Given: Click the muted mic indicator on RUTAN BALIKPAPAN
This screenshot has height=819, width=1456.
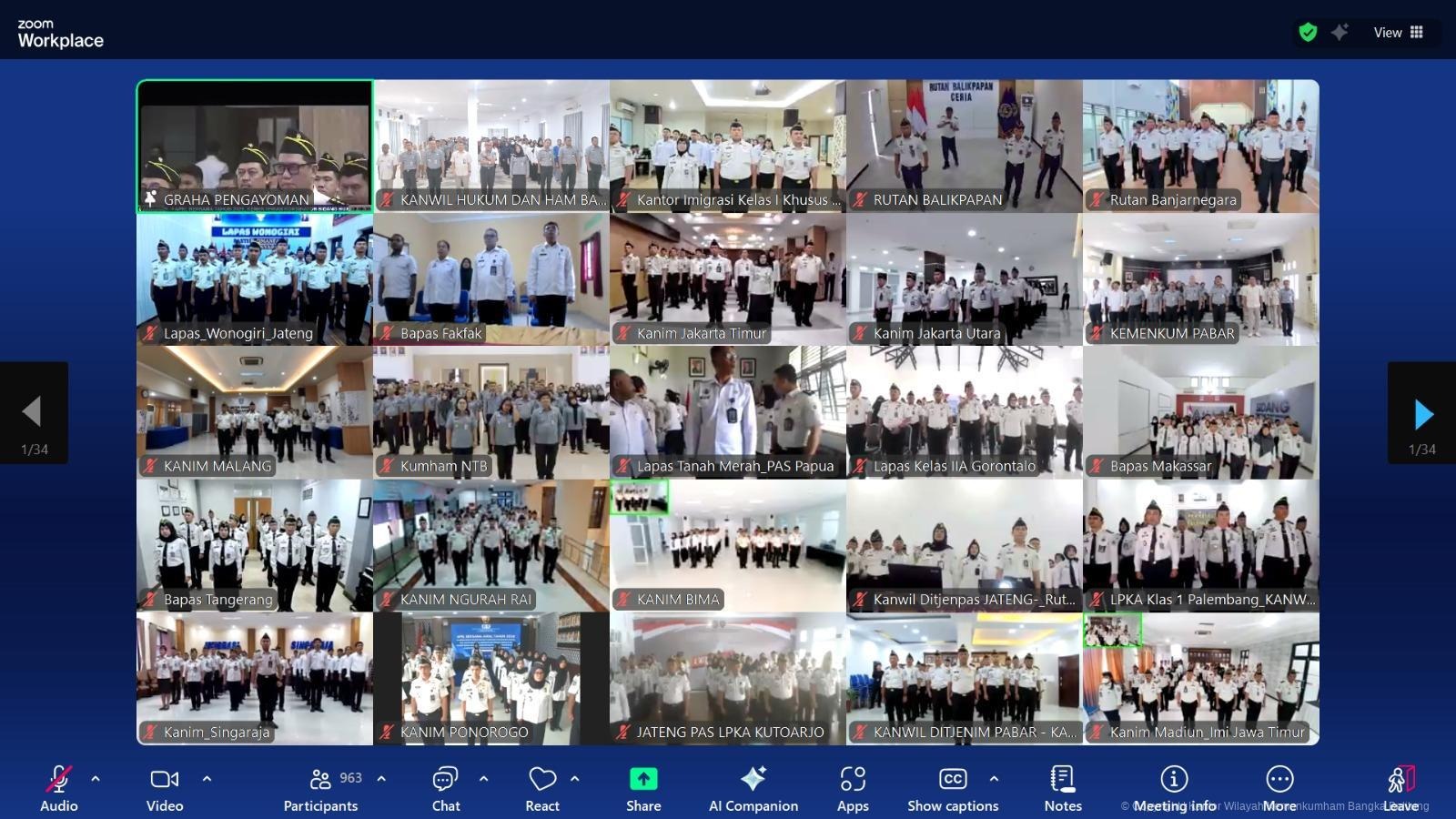Looking at the screenshot, I should click(860, 200).
